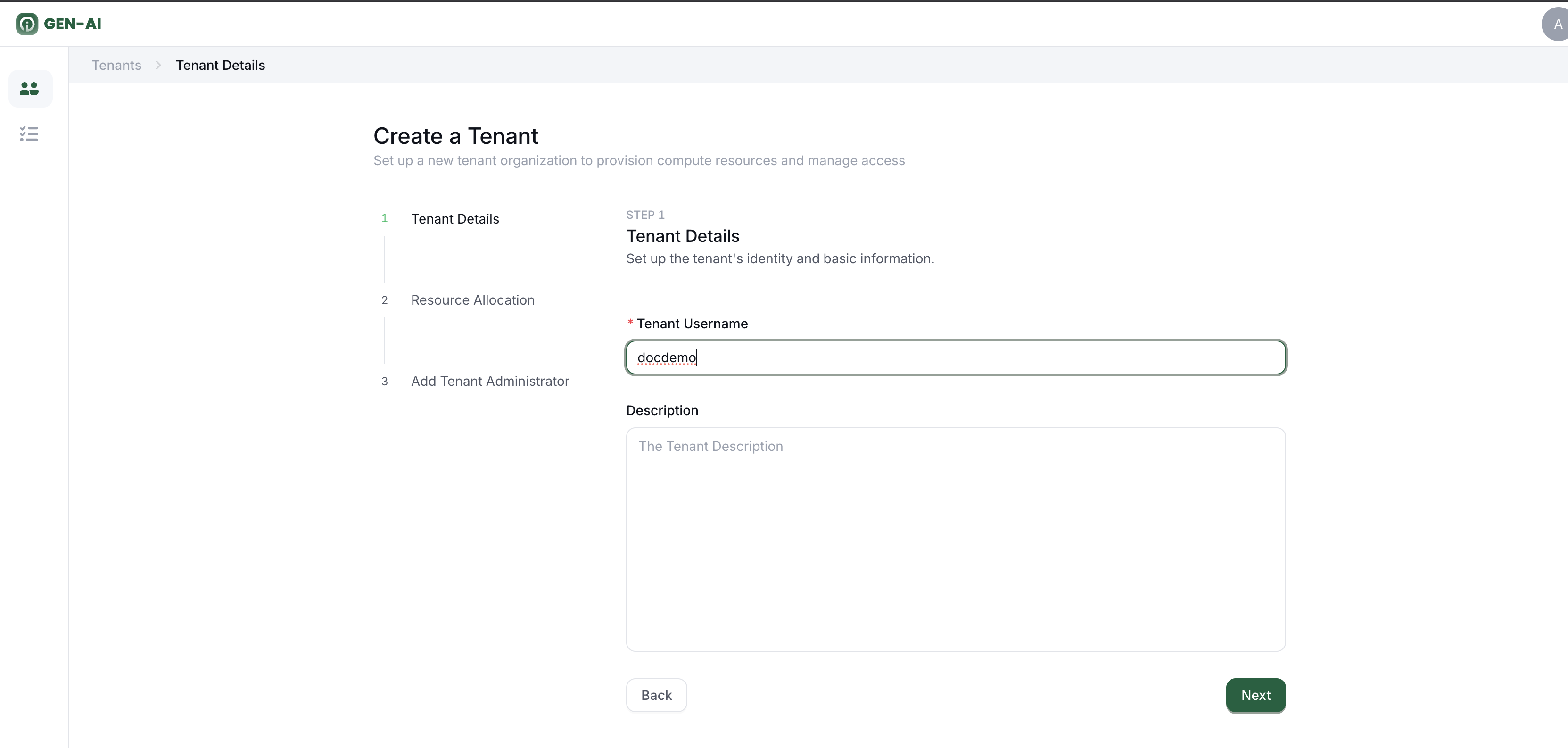The height and width of the screenshot is (748, 1568).
Task: Select the Resource Allocation step
Action: point(472,299)
